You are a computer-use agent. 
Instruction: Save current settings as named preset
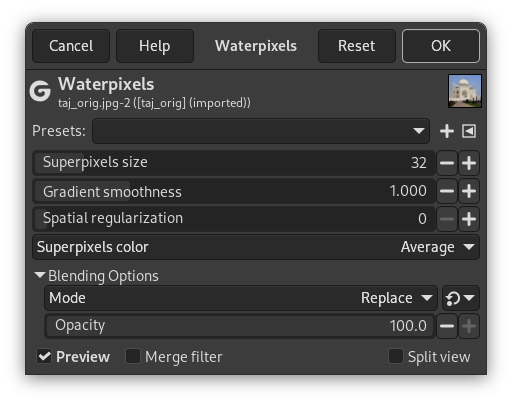tap(447, 131)
